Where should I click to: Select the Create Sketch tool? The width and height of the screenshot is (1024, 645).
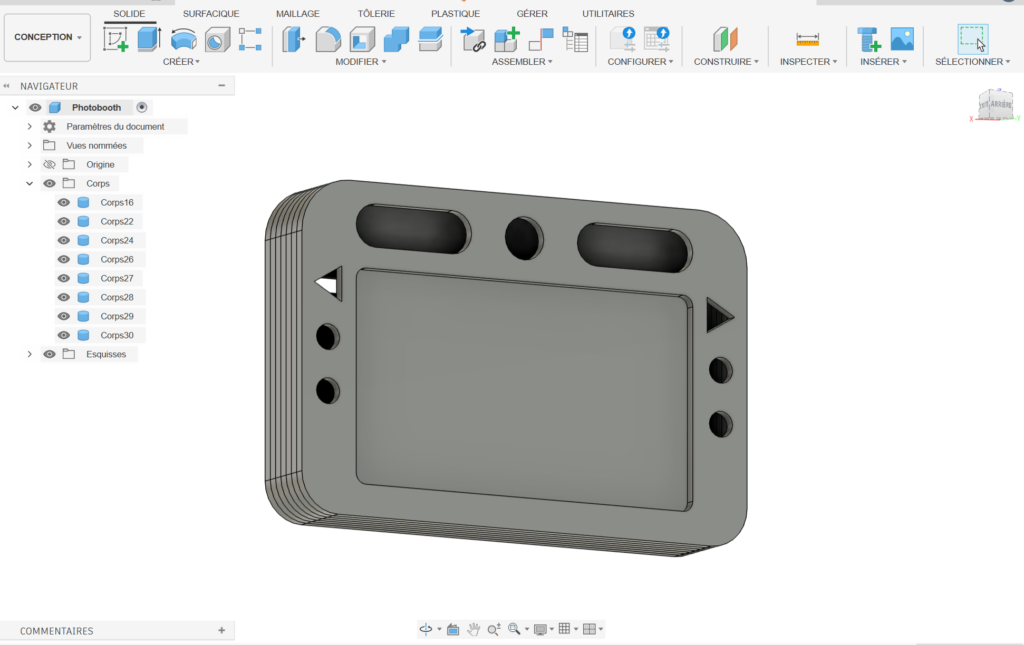[116, 39]
